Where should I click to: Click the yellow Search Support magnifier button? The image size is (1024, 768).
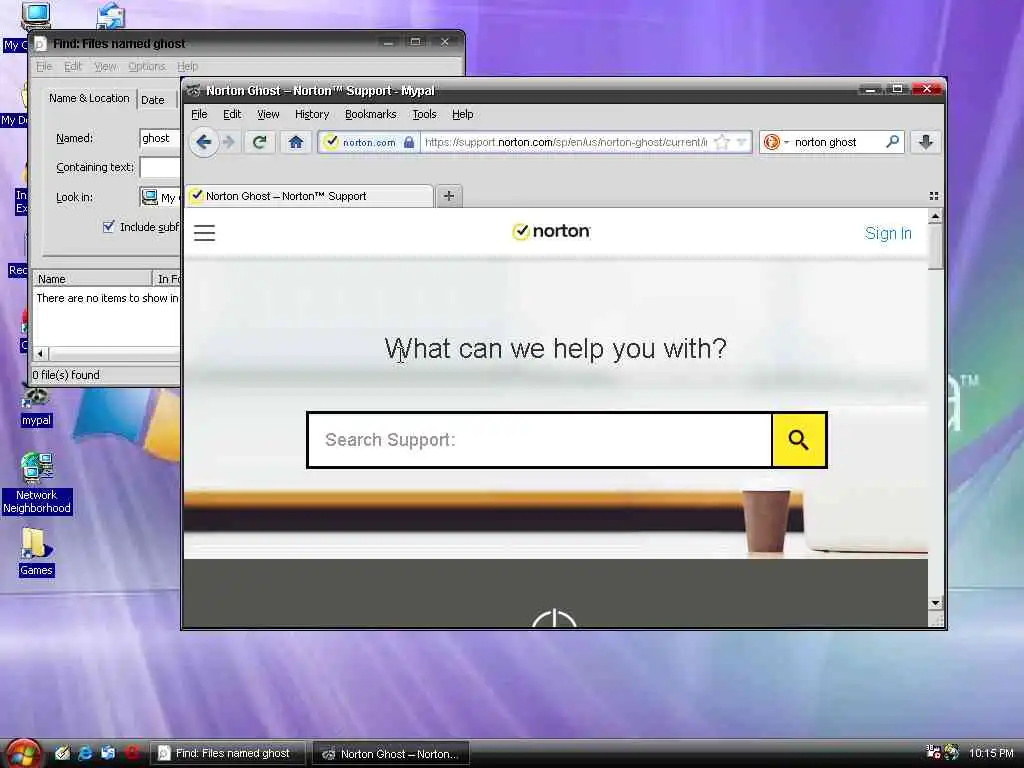[799, 440]
